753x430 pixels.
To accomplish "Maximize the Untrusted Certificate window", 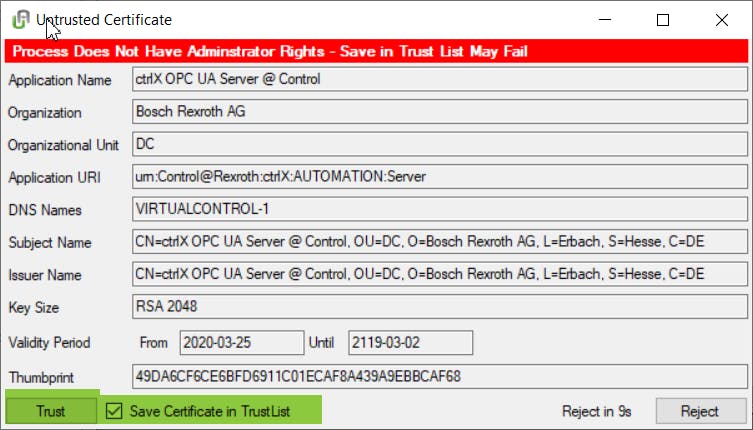I will click(x=663, y=20).
